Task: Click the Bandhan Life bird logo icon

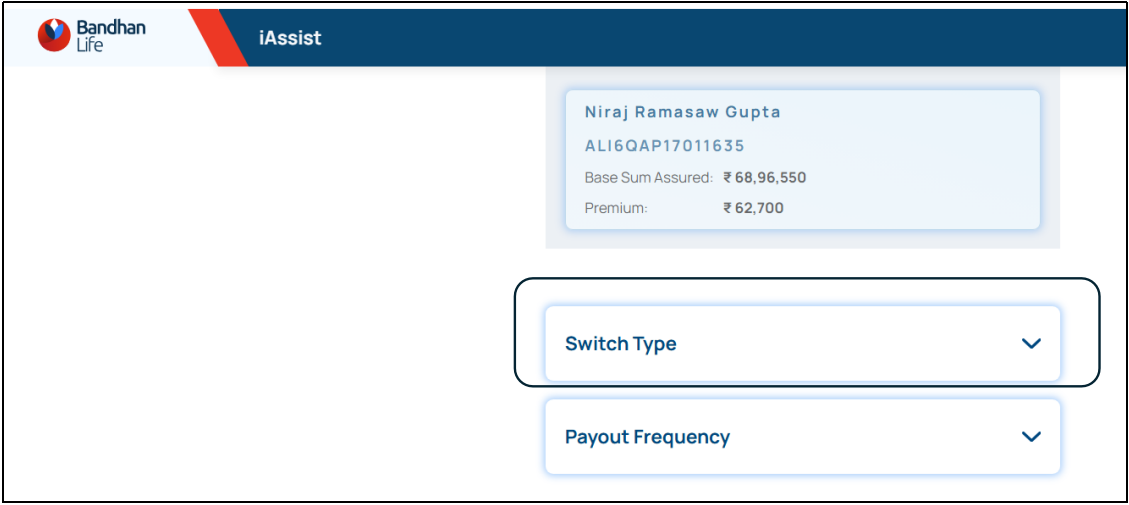Action: pos(54,36)
